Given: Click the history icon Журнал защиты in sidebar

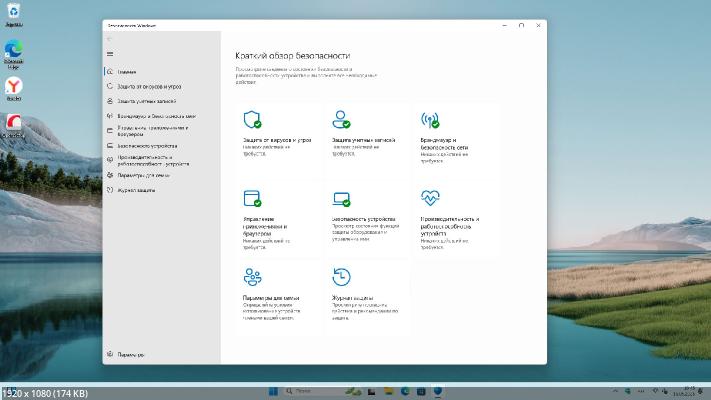Looking at the screenshot, I should pyautogui.click(x=110, y=190).
